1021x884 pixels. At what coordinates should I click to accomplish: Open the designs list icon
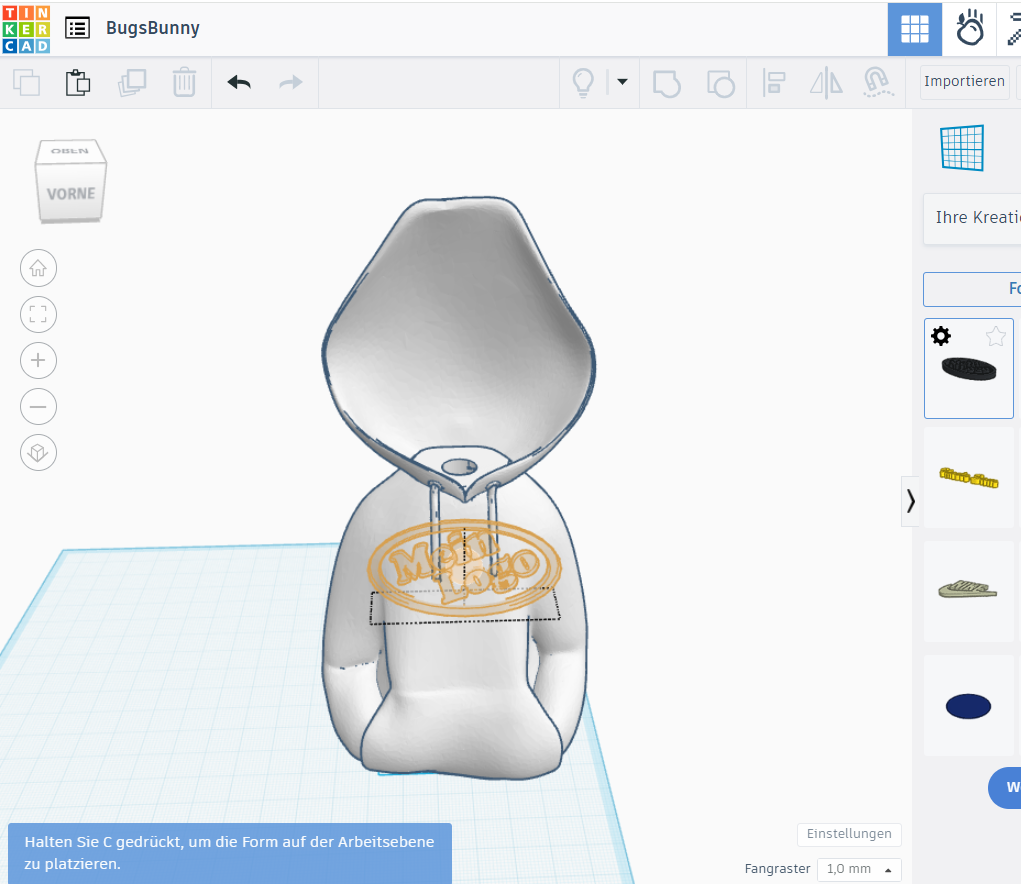[x=77, y=28]
